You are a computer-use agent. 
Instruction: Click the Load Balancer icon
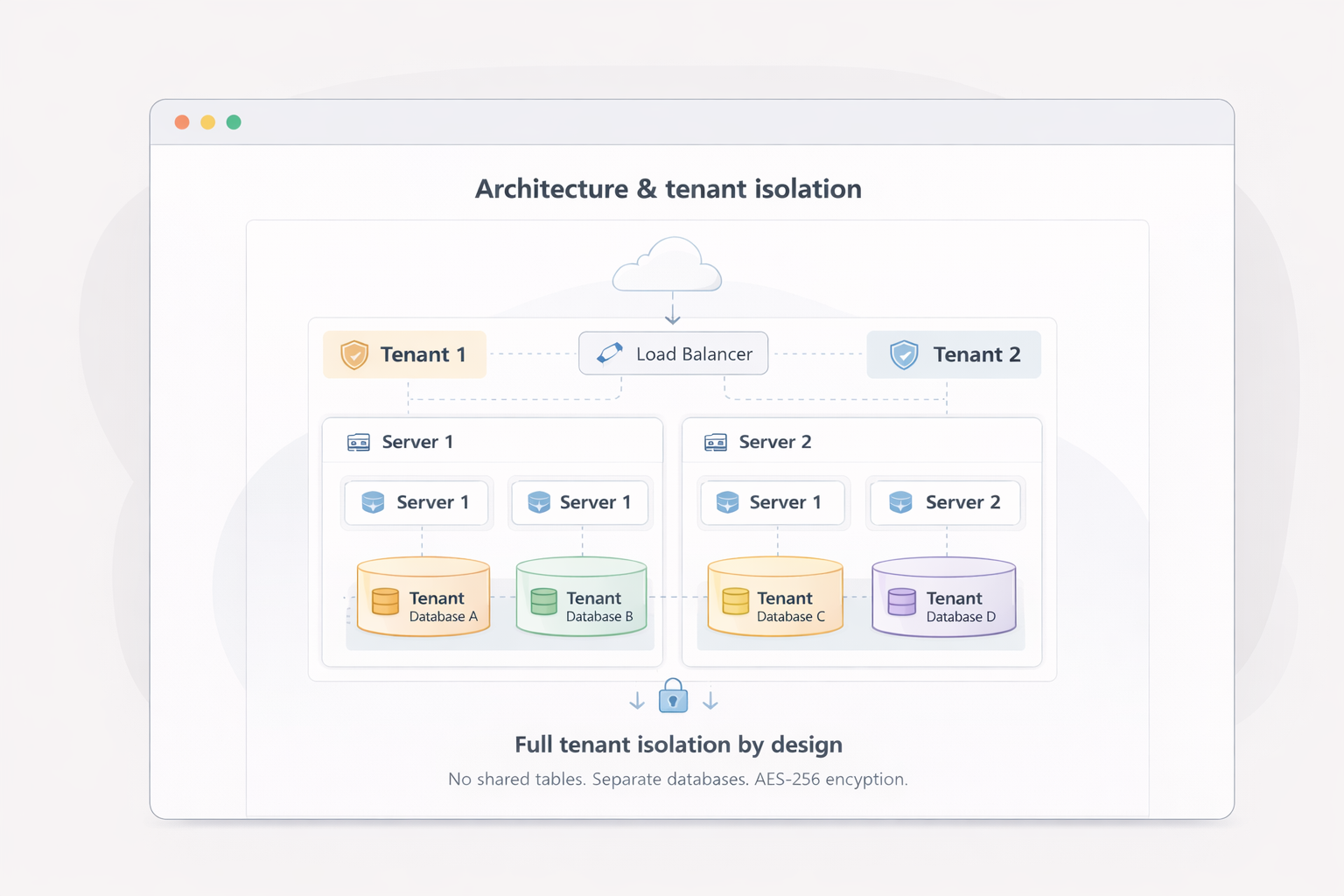pyautogui.click(x=610, y=353)
